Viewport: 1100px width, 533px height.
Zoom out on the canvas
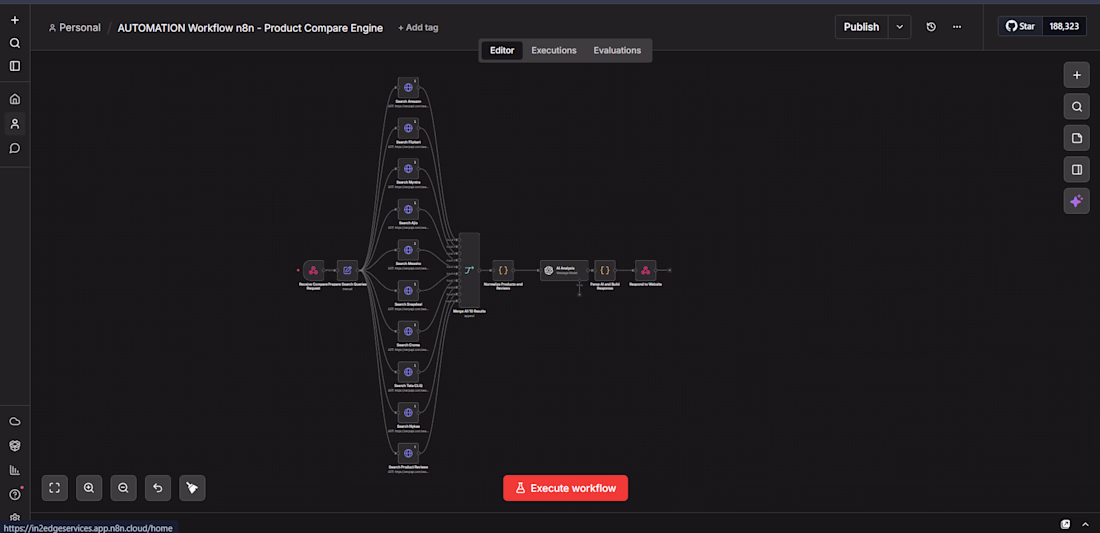123,487
